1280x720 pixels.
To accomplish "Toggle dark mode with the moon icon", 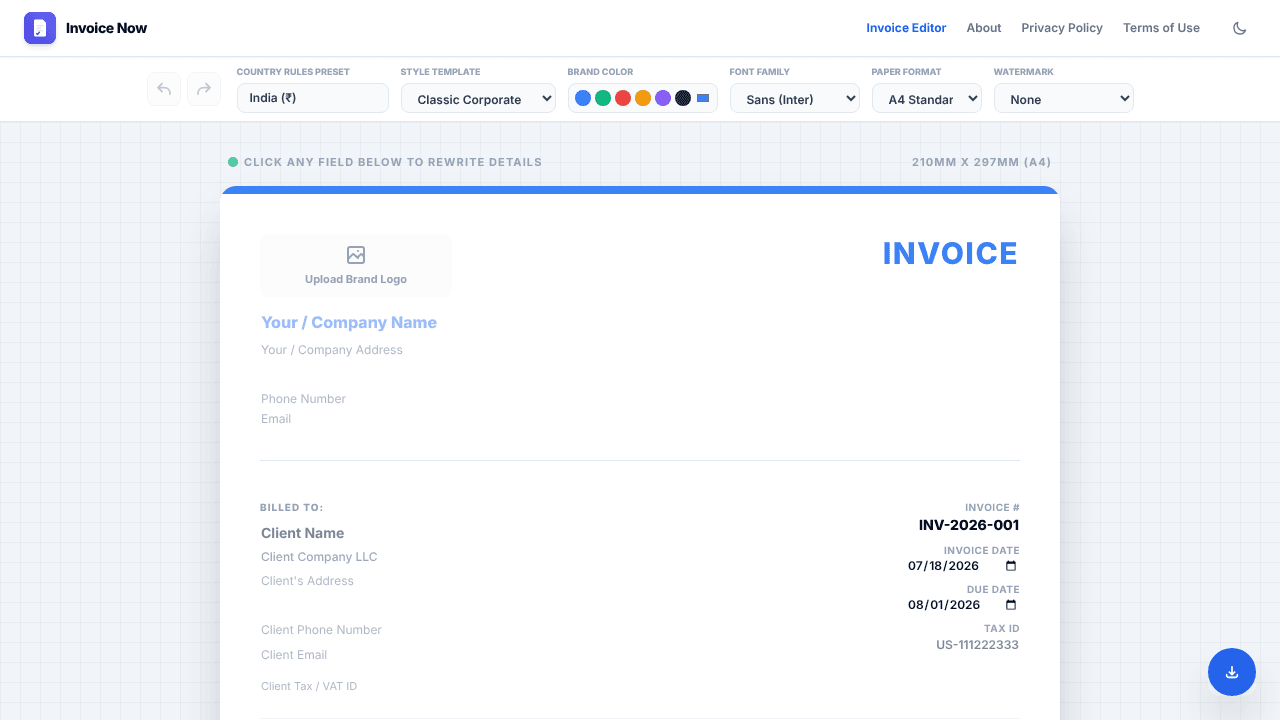I will coord(1240,28).
